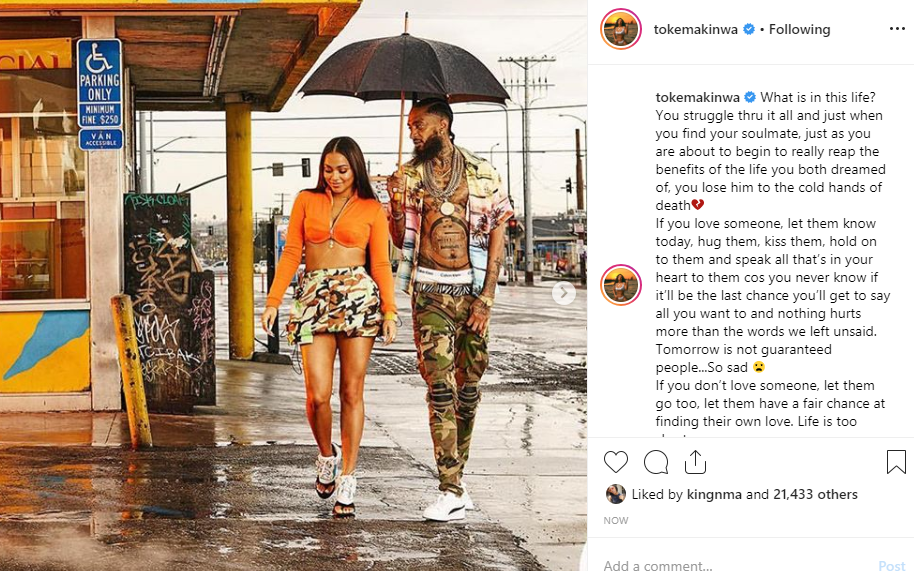
Task: View the 21,433 others who liked
Action: 815,494
